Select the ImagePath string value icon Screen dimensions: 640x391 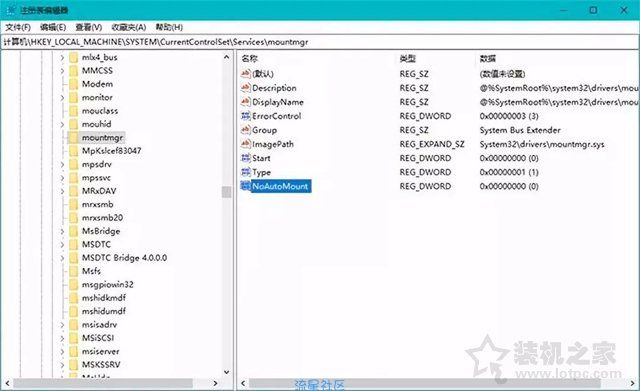coord(245,144)
